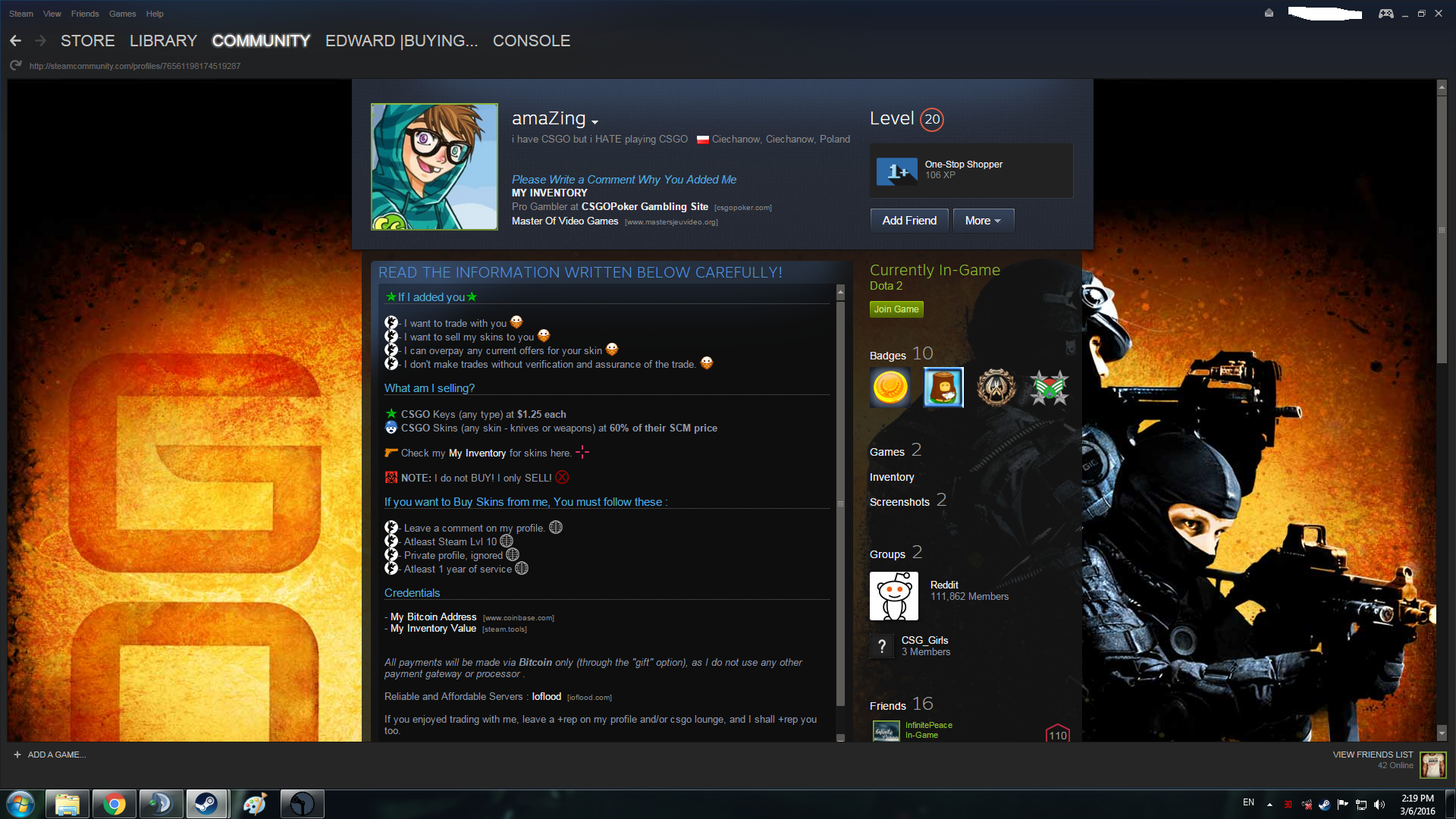Open the Friends menu
1456x819 pixels.
pos(84,14)
